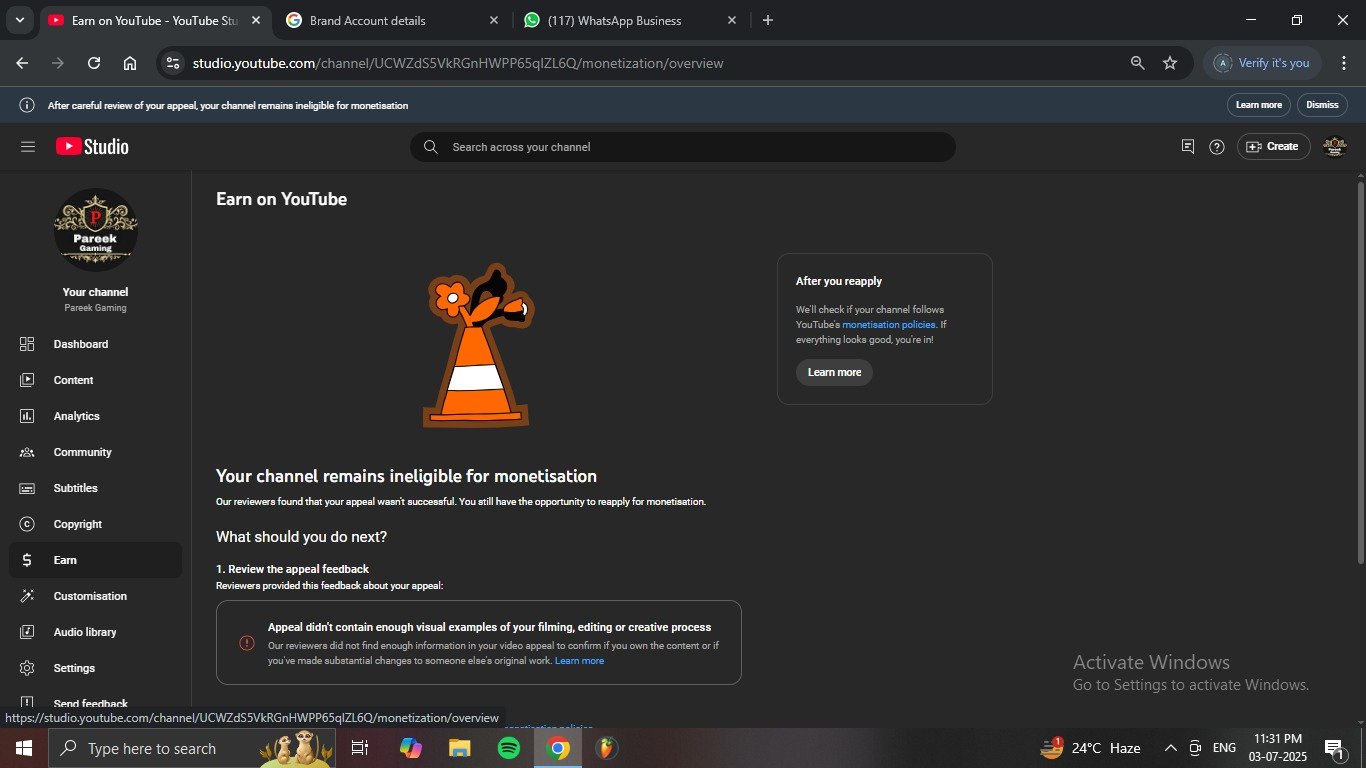The image size is (1366, 768).
Task: Click the zoom magnifier icon in address bar
Action: pyautogui.click(x=1137, y=63)
